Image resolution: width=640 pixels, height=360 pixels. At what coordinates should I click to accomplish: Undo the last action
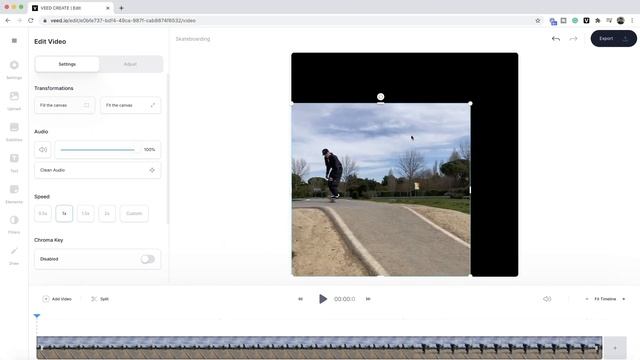pos(556,39)
